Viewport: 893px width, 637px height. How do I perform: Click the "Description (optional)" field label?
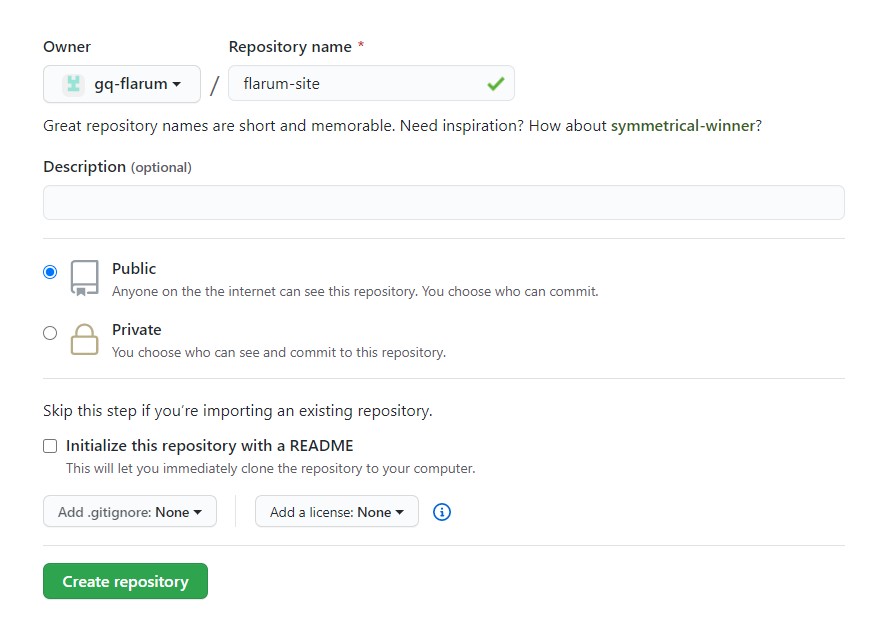(x=117, y=167)
